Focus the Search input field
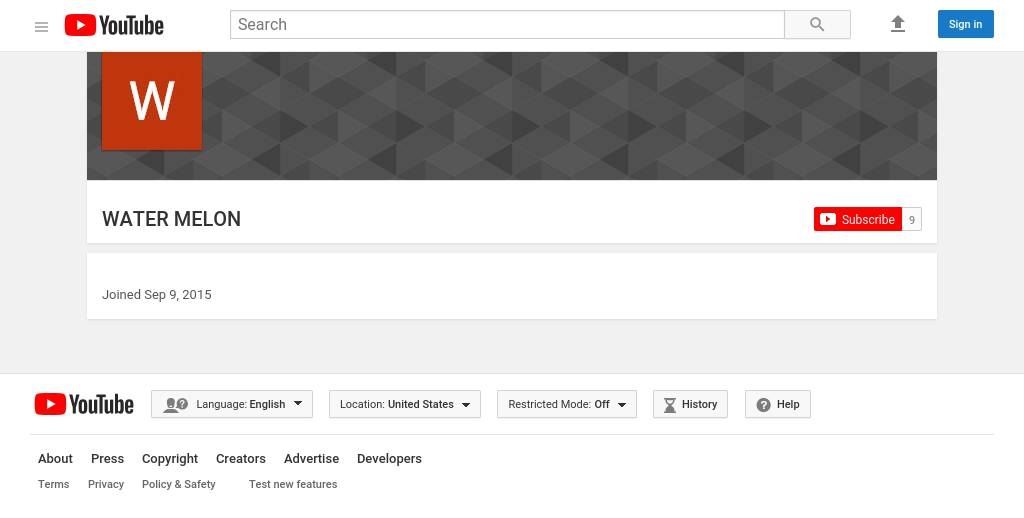The width and height of the screenshot is (1024, 518). (507, 25)
